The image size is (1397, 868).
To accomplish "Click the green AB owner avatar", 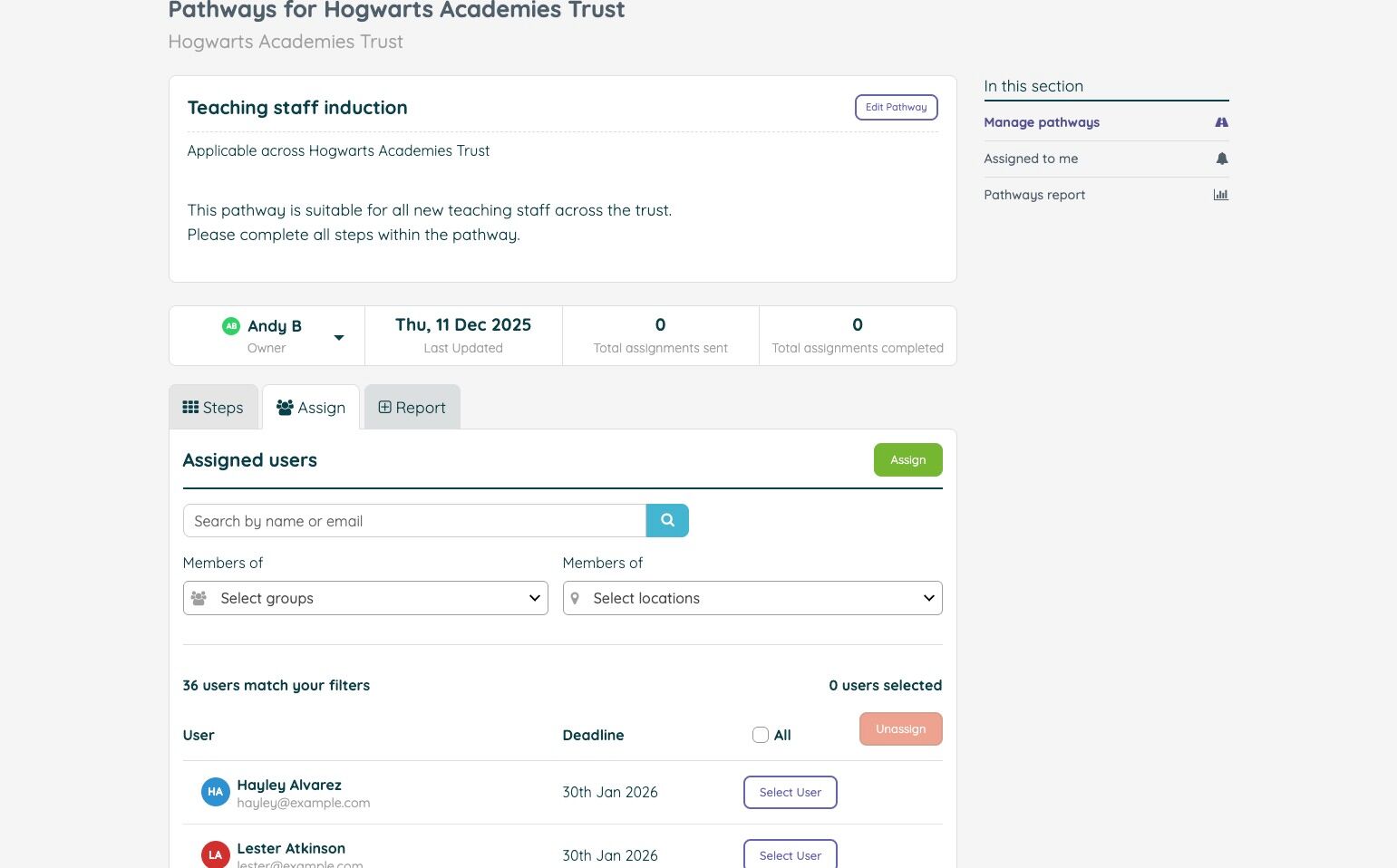I will [231, 326].
